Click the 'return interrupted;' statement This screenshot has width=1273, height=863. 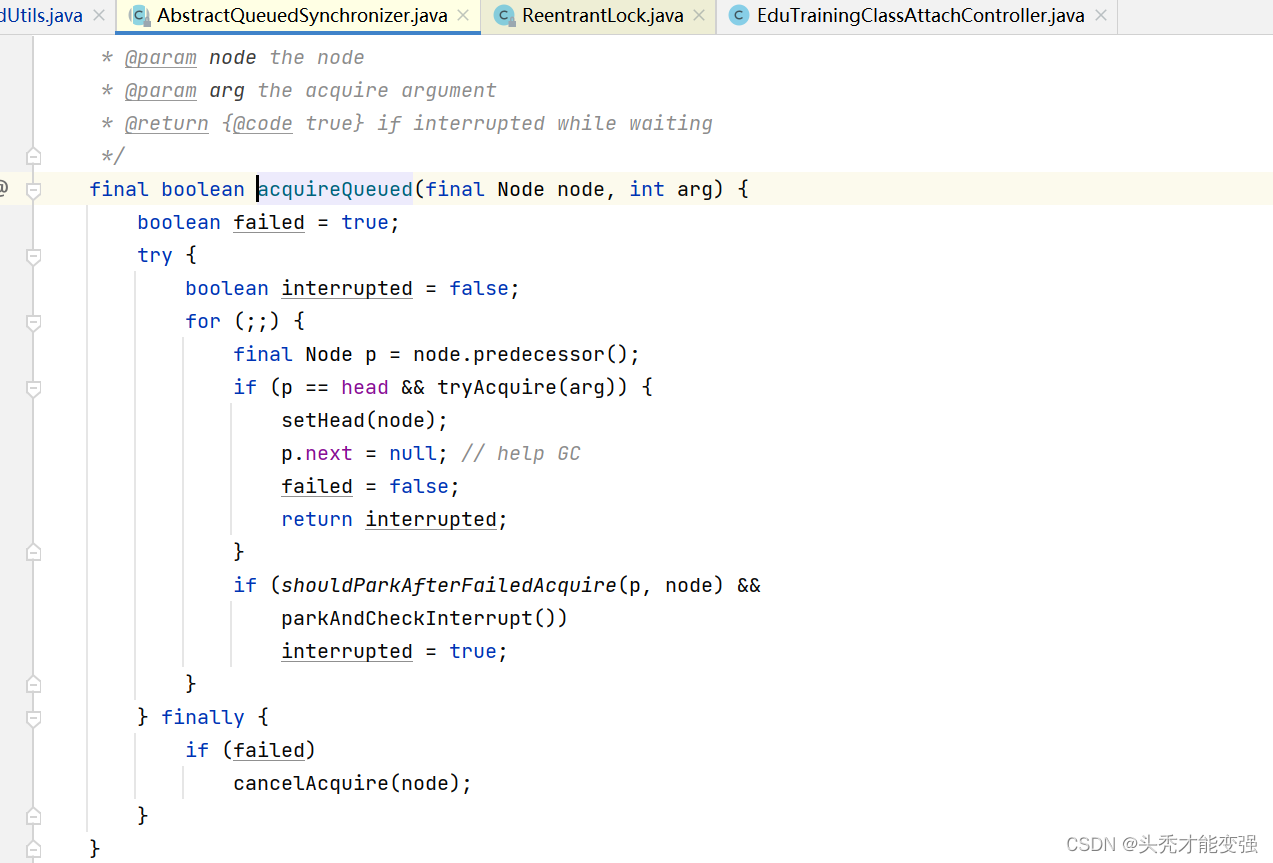coord(394,519)
